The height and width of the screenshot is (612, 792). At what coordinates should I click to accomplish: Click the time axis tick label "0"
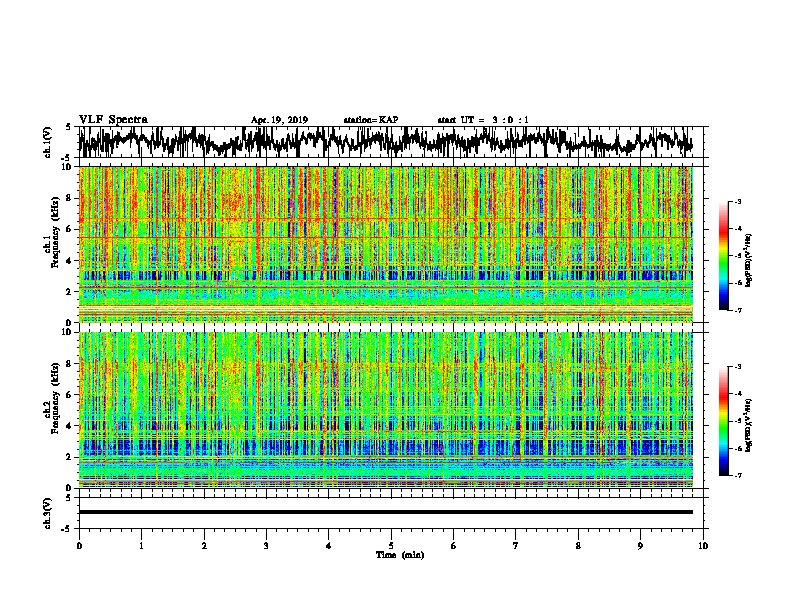[79, 546]
